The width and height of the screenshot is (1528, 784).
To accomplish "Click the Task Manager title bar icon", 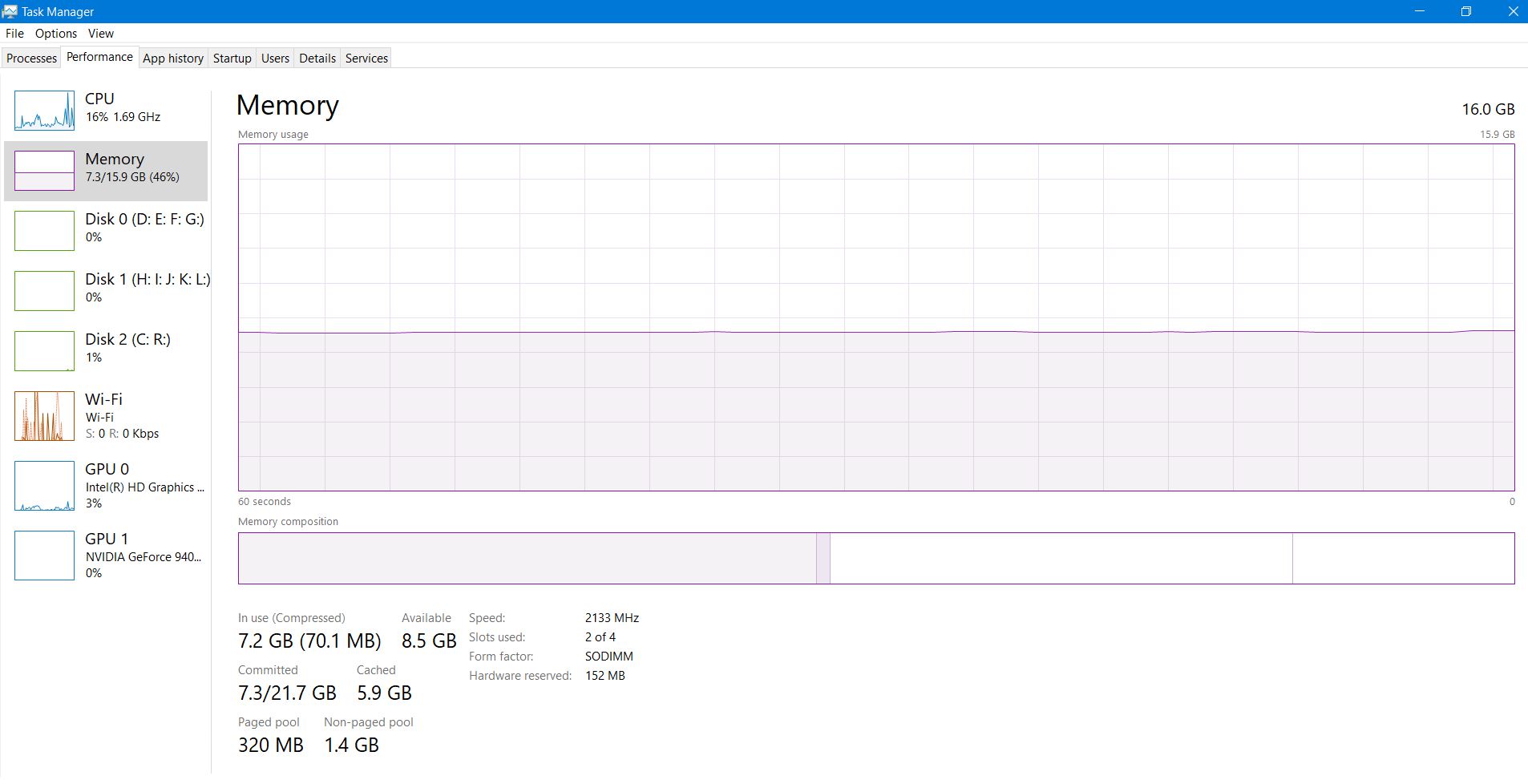I will point(10,11).
